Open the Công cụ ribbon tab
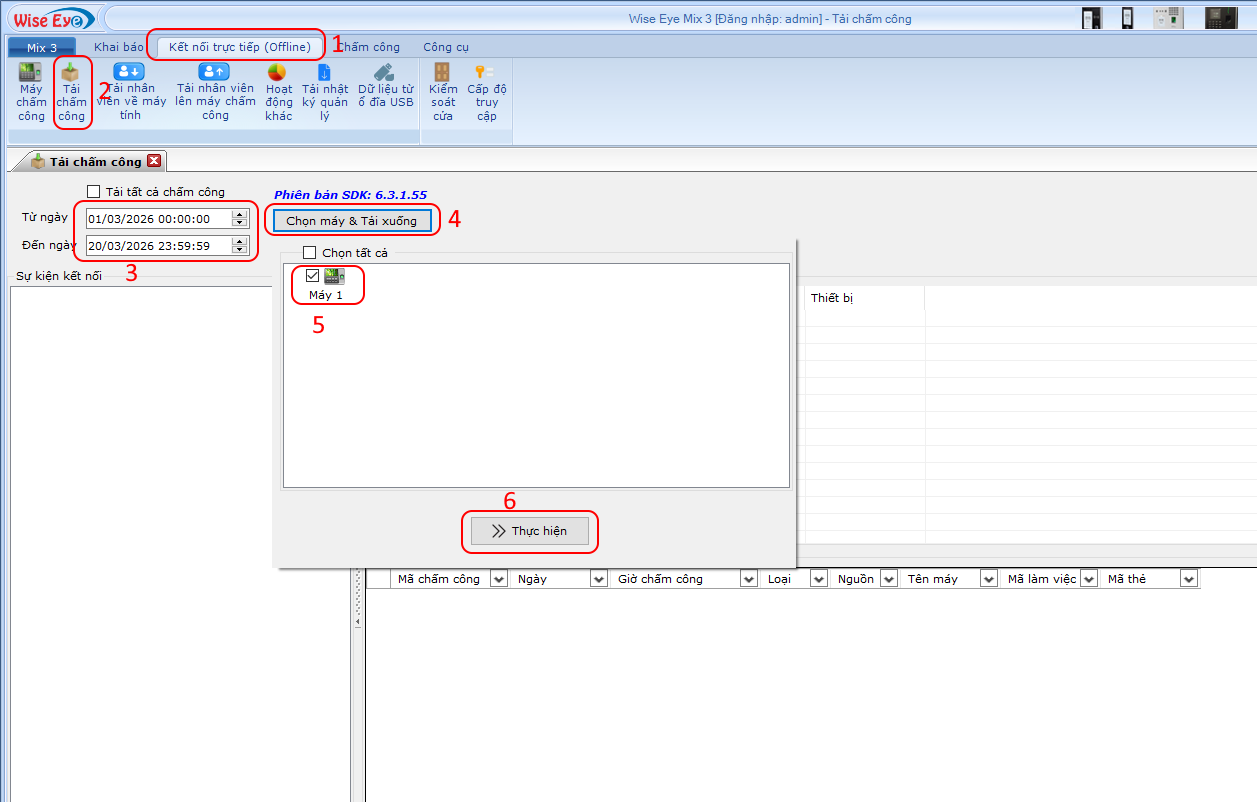 point(445,47)
